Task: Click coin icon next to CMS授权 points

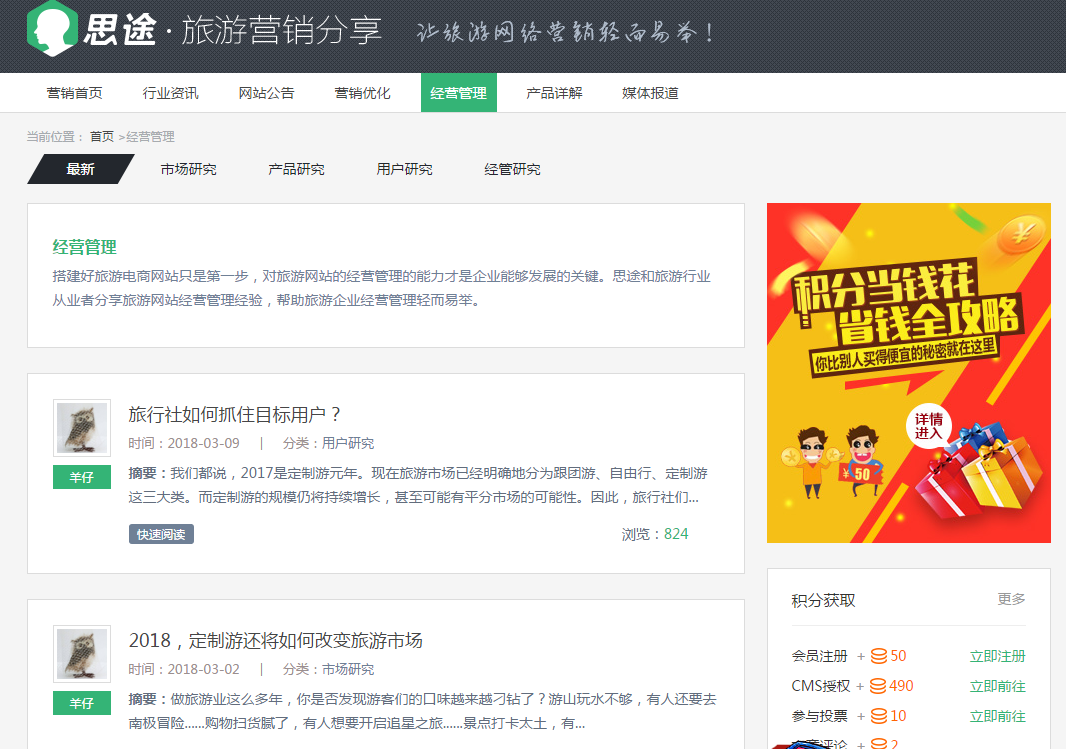Action: tap(878, 686)
